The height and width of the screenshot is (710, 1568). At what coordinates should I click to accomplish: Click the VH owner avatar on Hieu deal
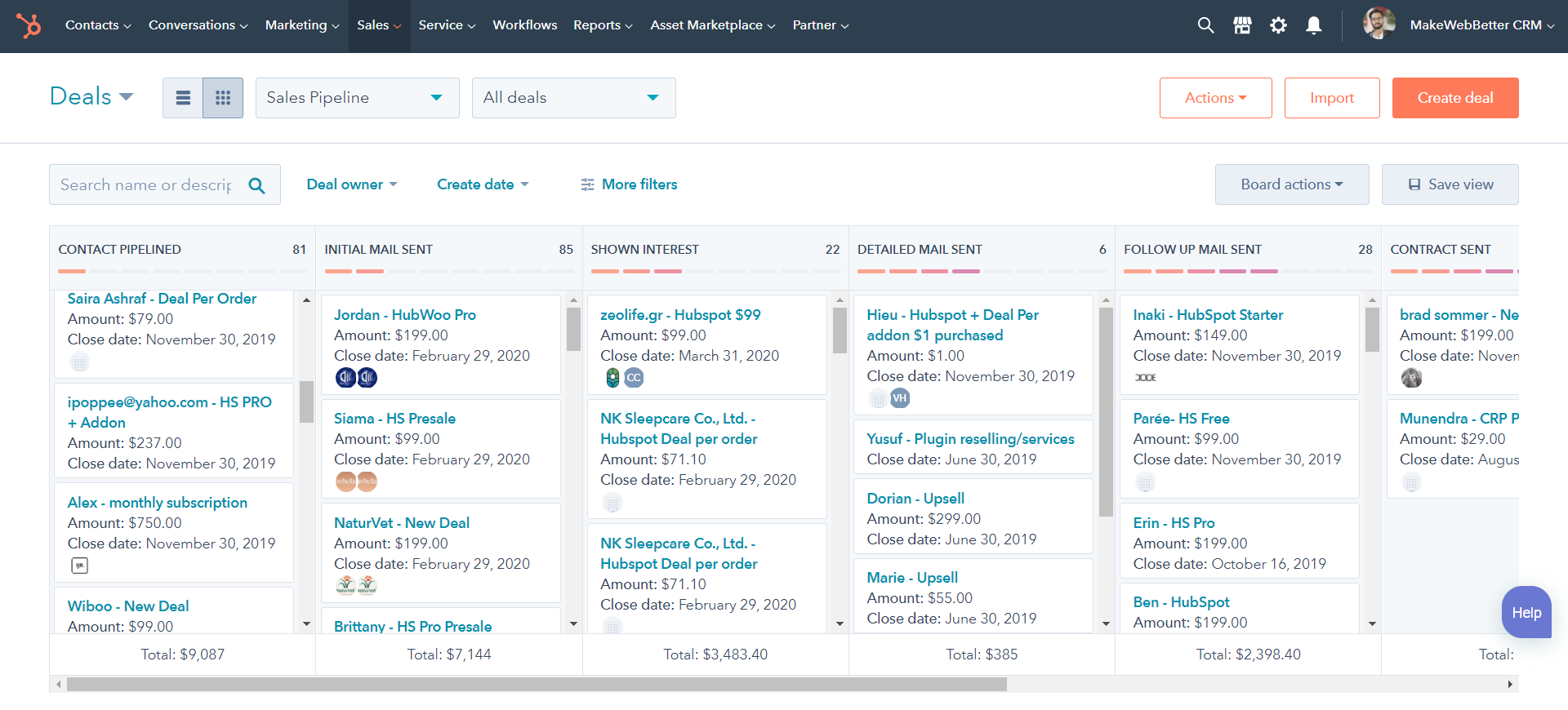[x=899, y=398]
